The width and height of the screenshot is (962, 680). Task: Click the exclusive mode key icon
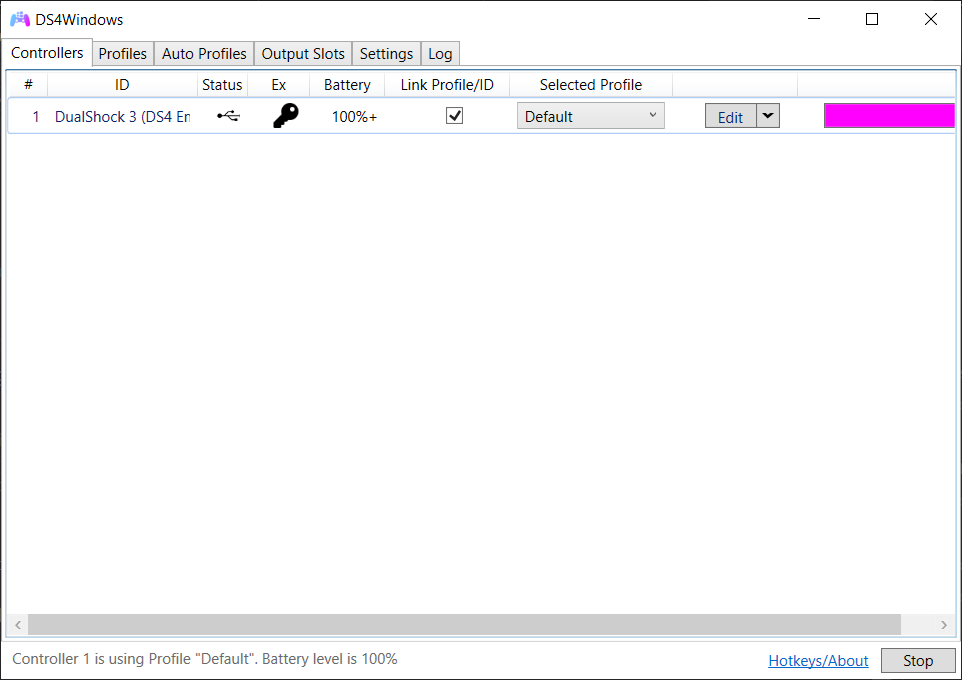(285, 115)
